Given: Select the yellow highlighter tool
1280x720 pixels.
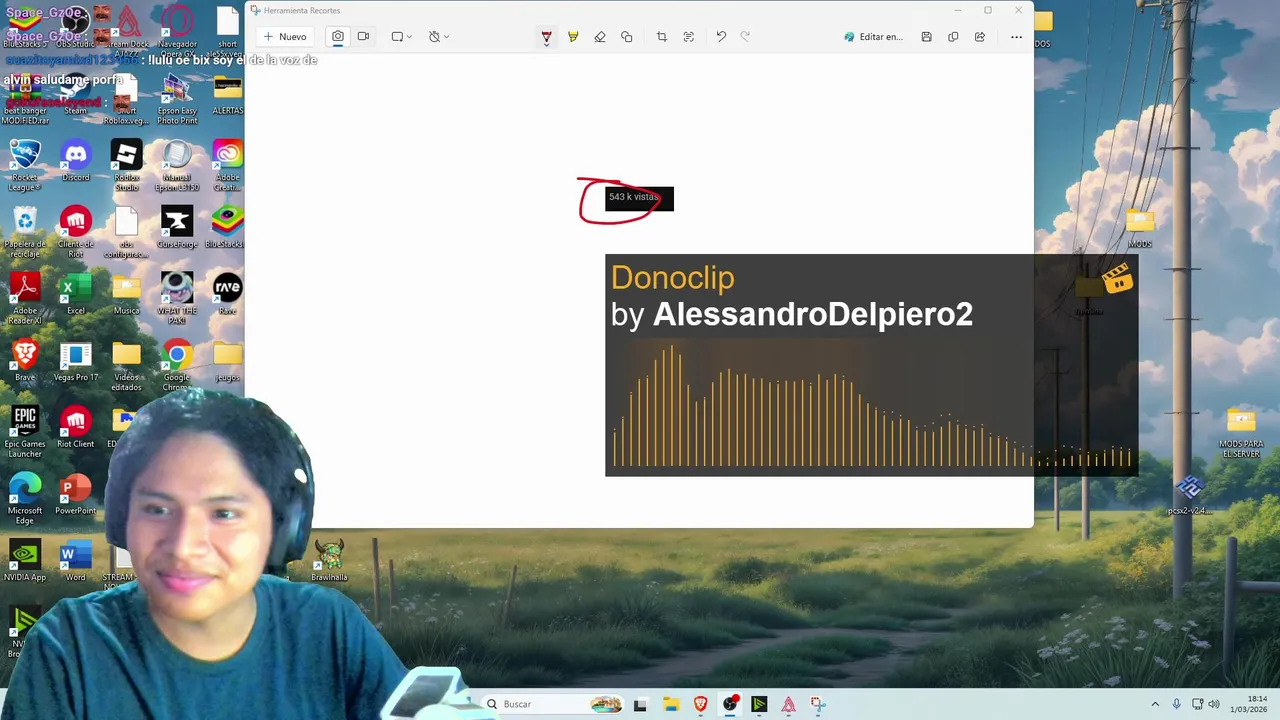Looking at the screenshot, I should point(573,37).
